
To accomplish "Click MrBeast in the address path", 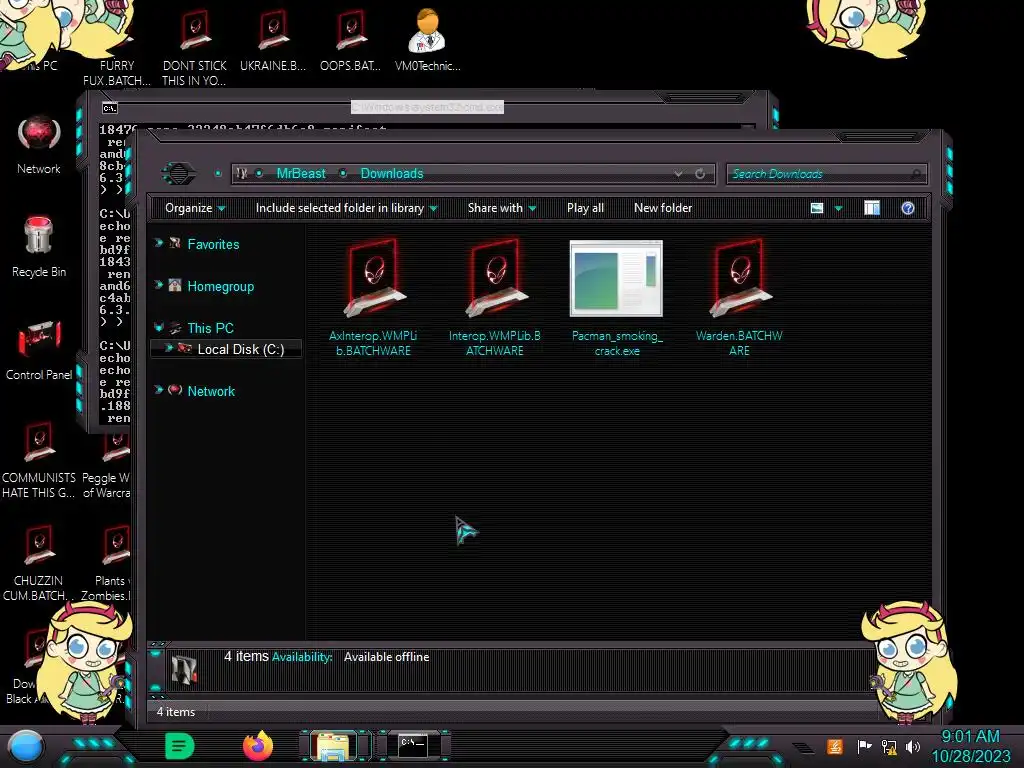I will 300,174.
